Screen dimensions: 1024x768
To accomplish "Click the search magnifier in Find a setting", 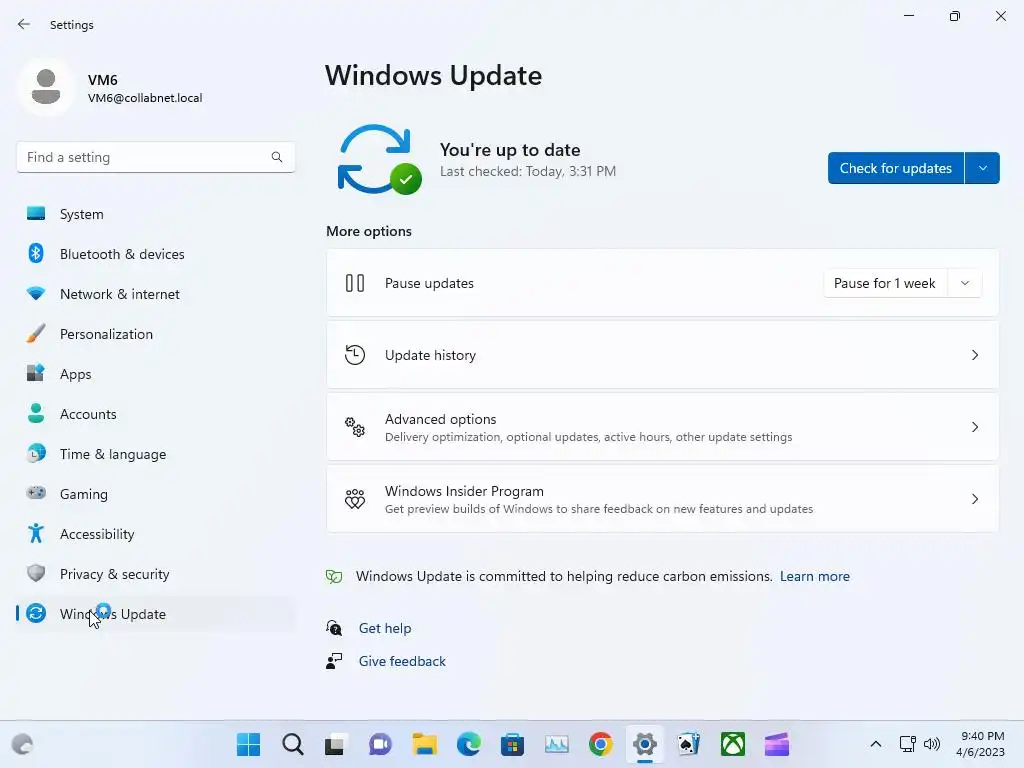I will tap(277, 157).
